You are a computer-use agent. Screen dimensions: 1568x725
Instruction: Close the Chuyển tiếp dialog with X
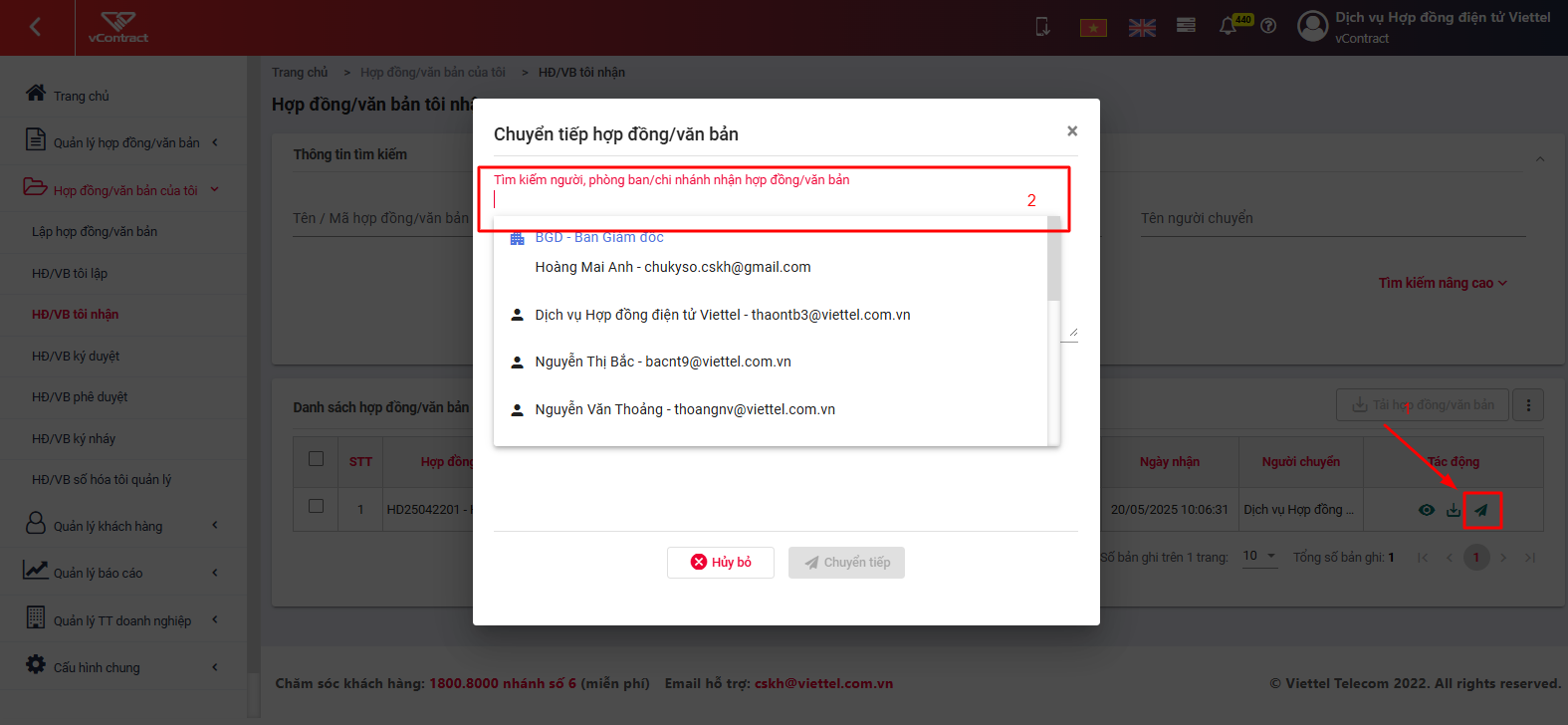pos(1072,131)
